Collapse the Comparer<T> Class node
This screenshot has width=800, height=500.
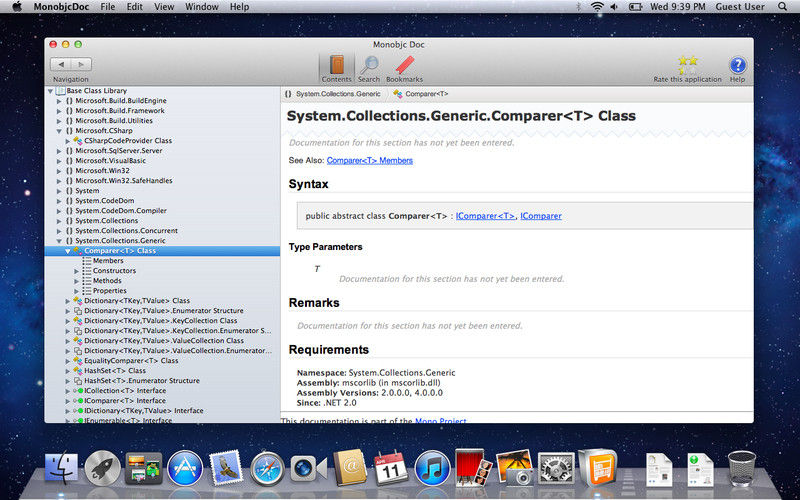68,251
